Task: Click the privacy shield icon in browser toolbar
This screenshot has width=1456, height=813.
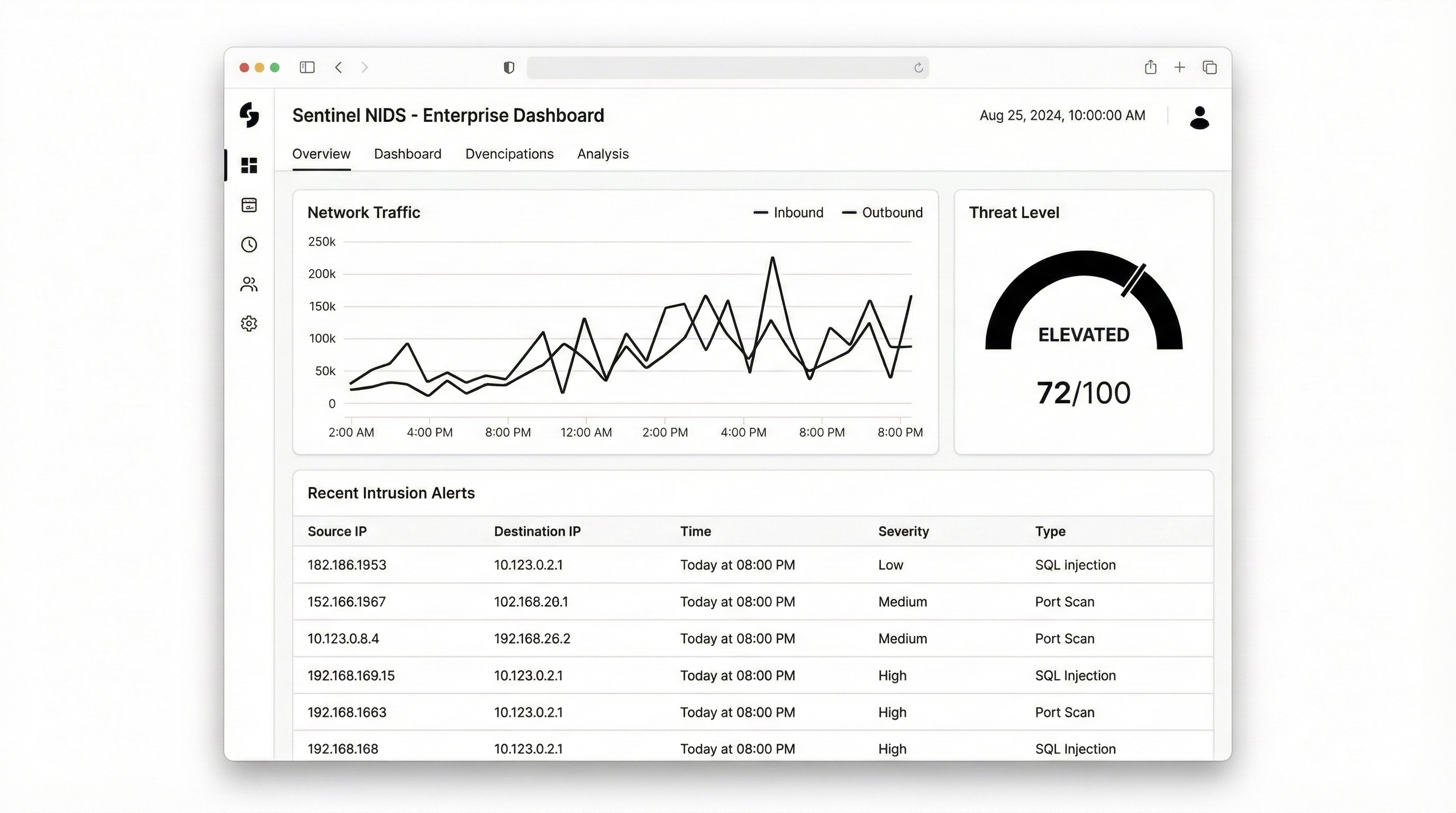Action: [508, 68]
